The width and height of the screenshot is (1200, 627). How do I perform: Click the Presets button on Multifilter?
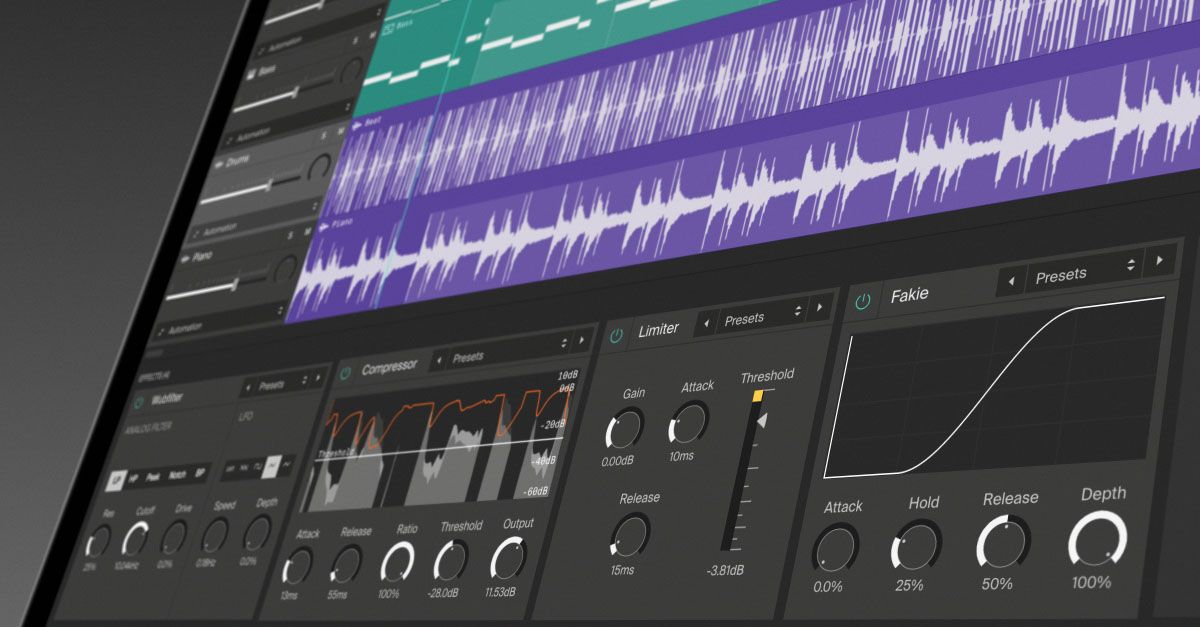[x=271, y=385]
